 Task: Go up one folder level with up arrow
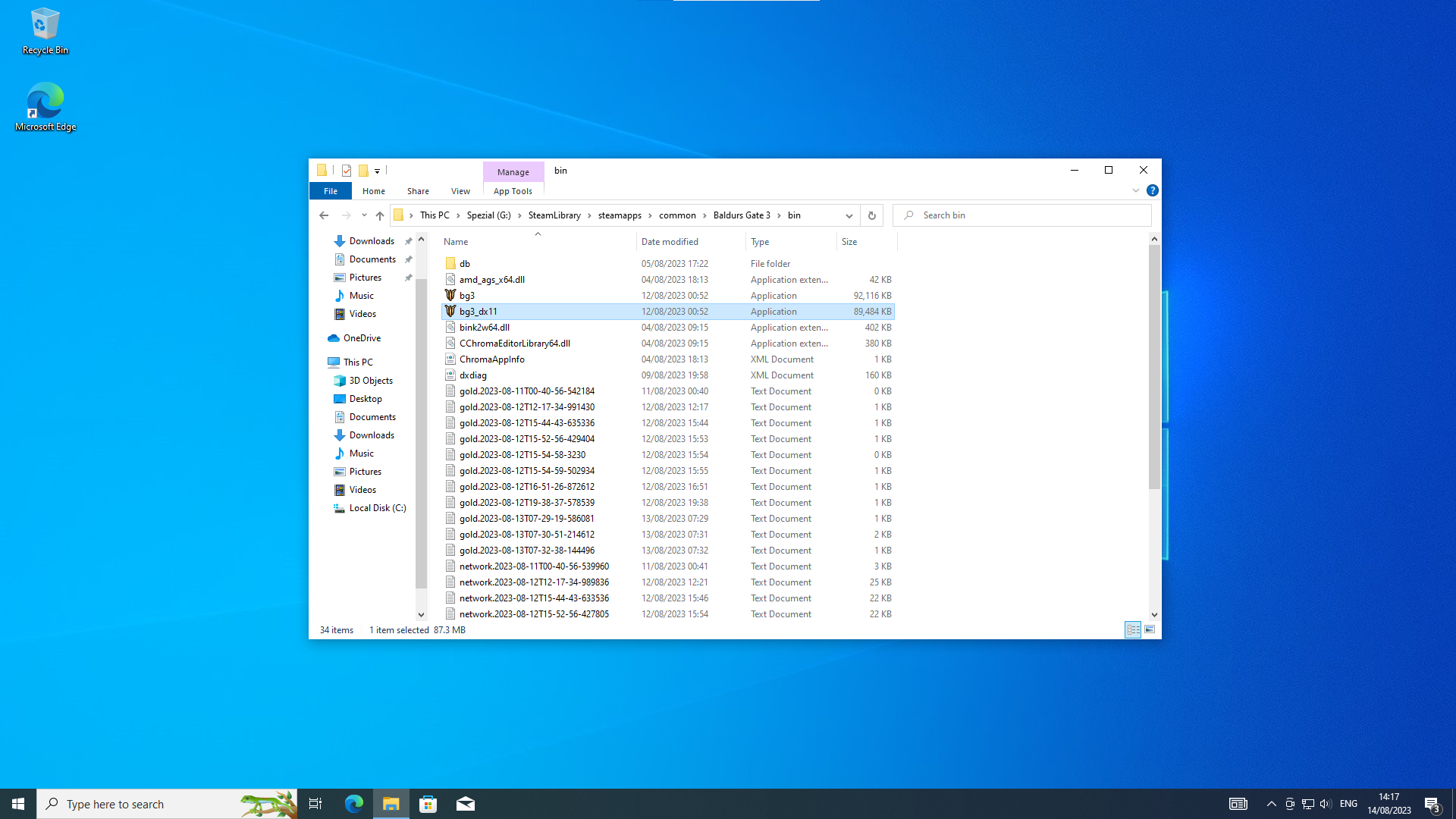coord(380,215)
